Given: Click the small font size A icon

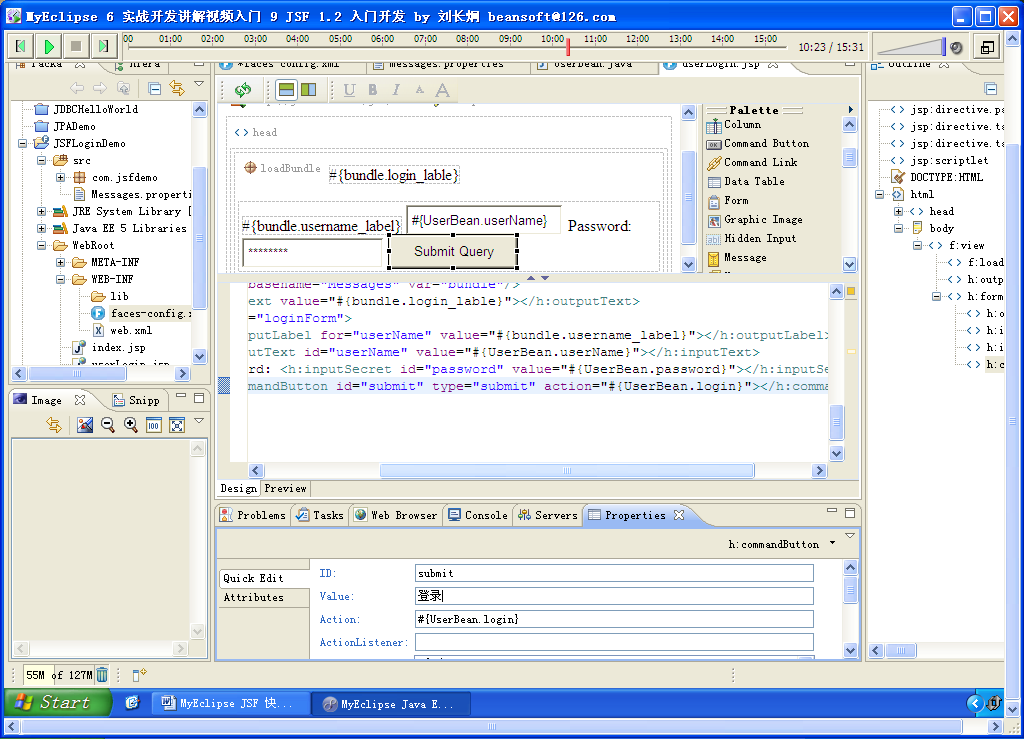Looking at the screenshot, I should pyautogui.click(x=419, y=90).
